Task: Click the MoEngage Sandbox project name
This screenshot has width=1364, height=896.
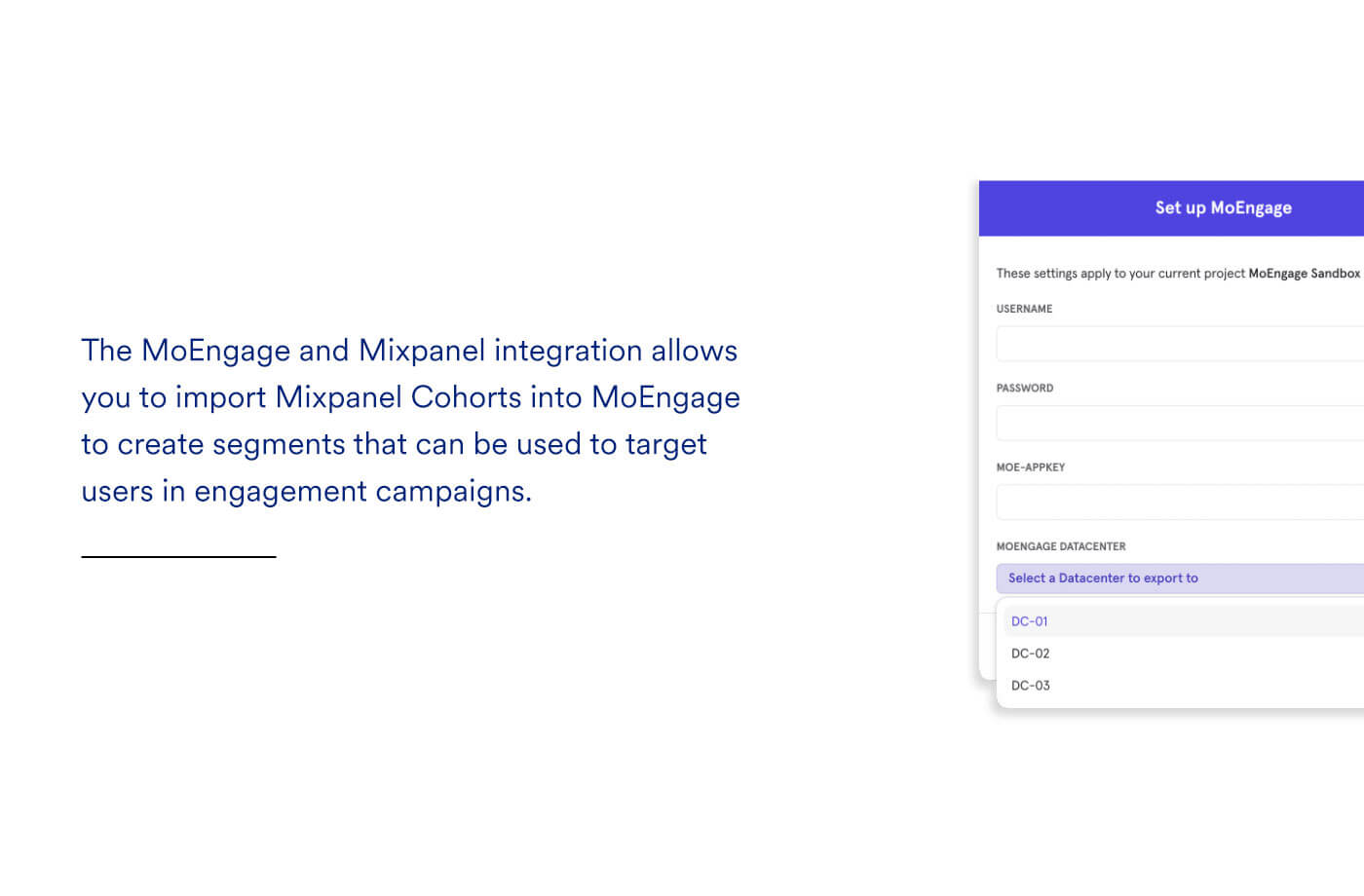Action: coord(1304,274)
